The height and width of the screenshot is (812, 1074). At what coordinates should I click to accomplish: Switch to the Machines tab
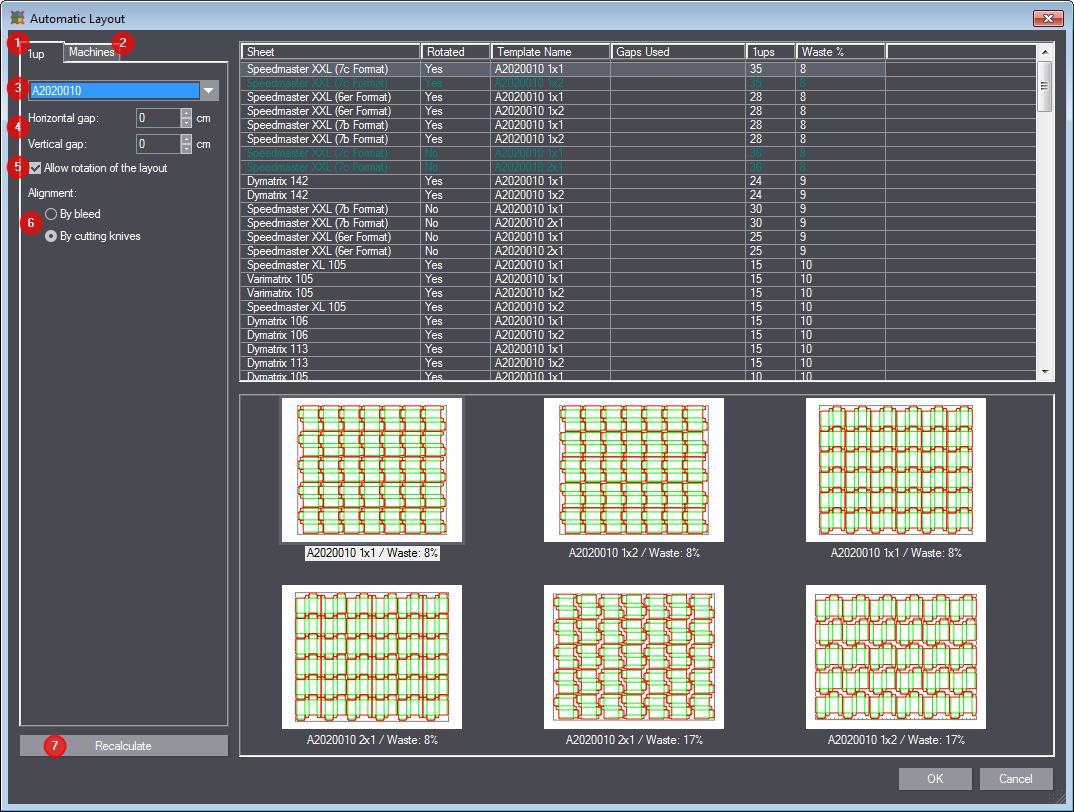pyautogui.click(x=91, y=52)
